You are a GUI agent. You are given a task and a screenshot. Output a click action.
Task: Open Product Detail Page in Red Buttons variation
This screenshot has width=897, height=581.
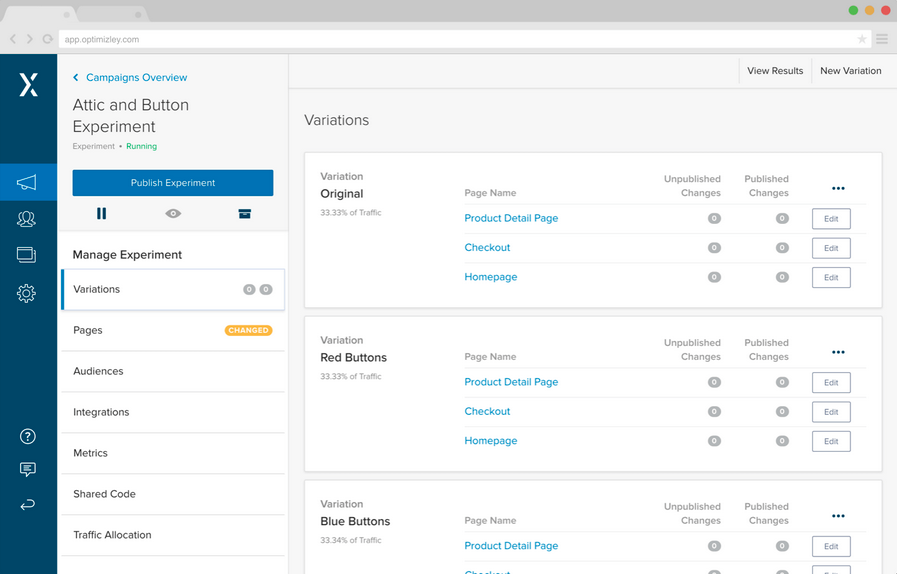[511, 382]
